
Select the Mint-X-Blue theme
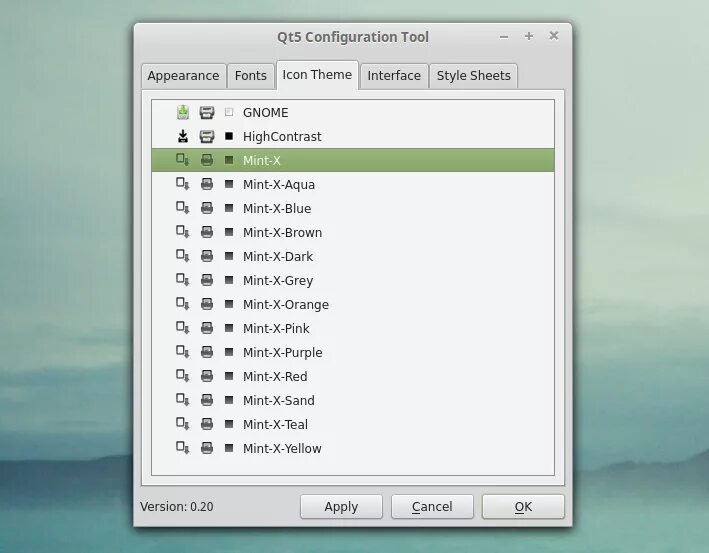pos(353,208)
